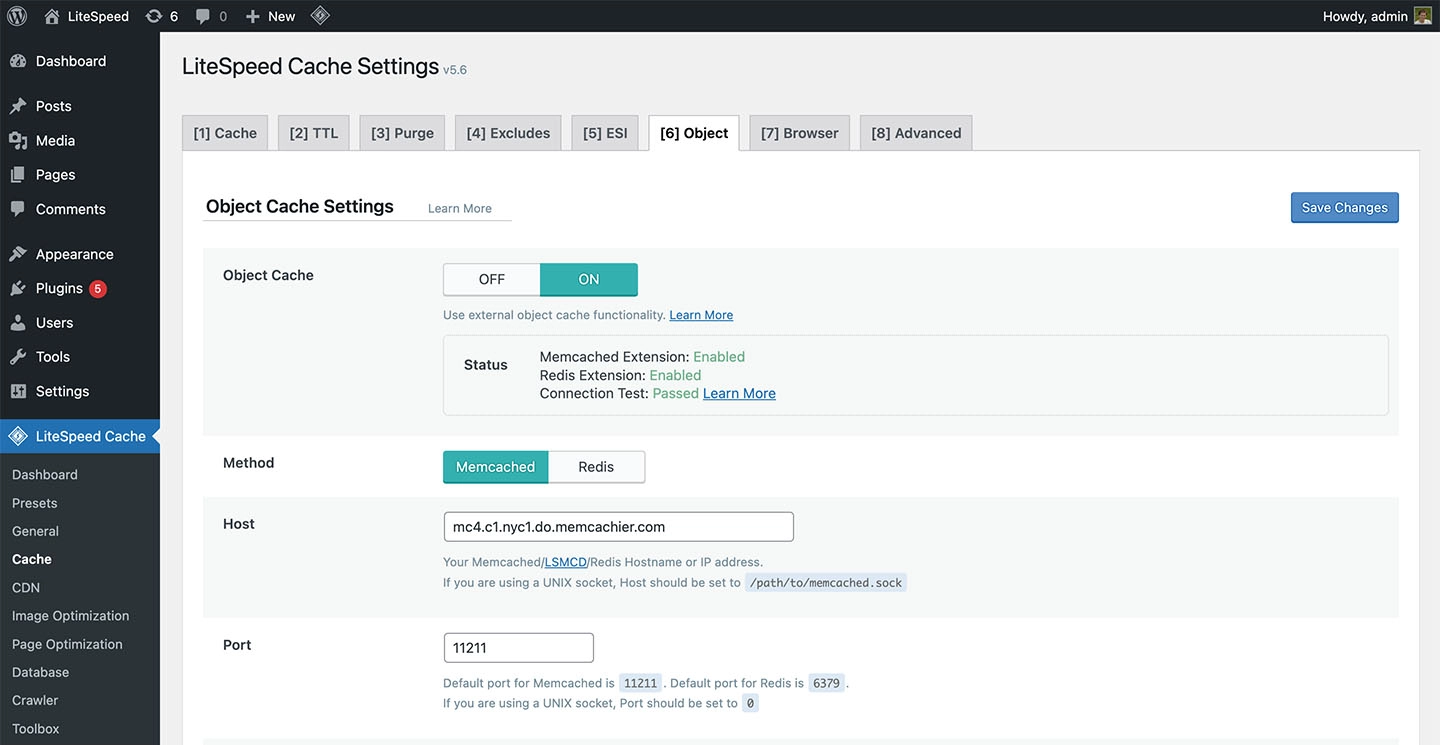
Task: Click the Appearance brush icon
Action: click(x=18, y=254)
